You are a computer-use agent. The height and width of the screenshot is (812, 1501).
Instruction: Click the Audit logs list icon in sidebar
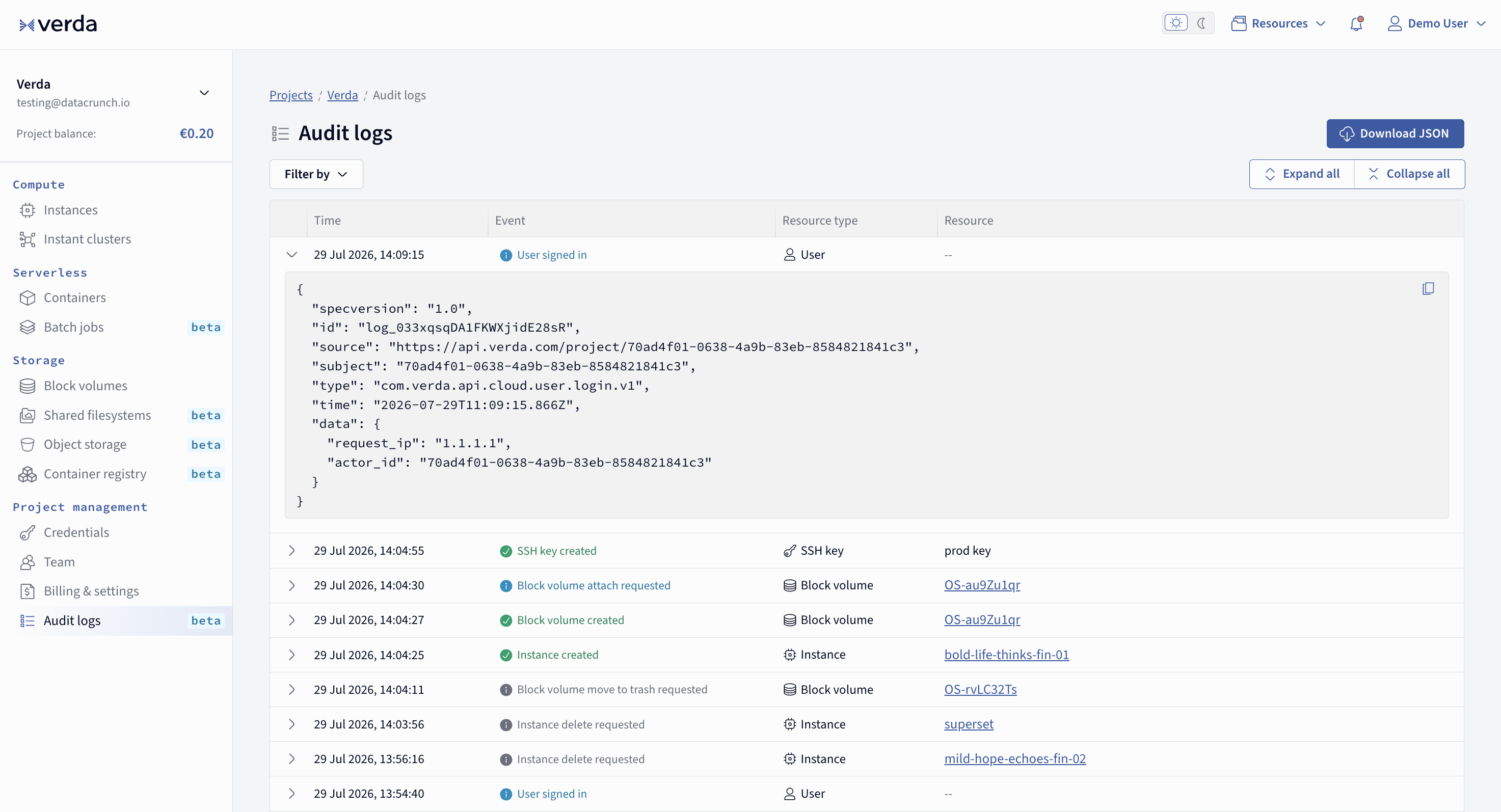coord(28,620)
